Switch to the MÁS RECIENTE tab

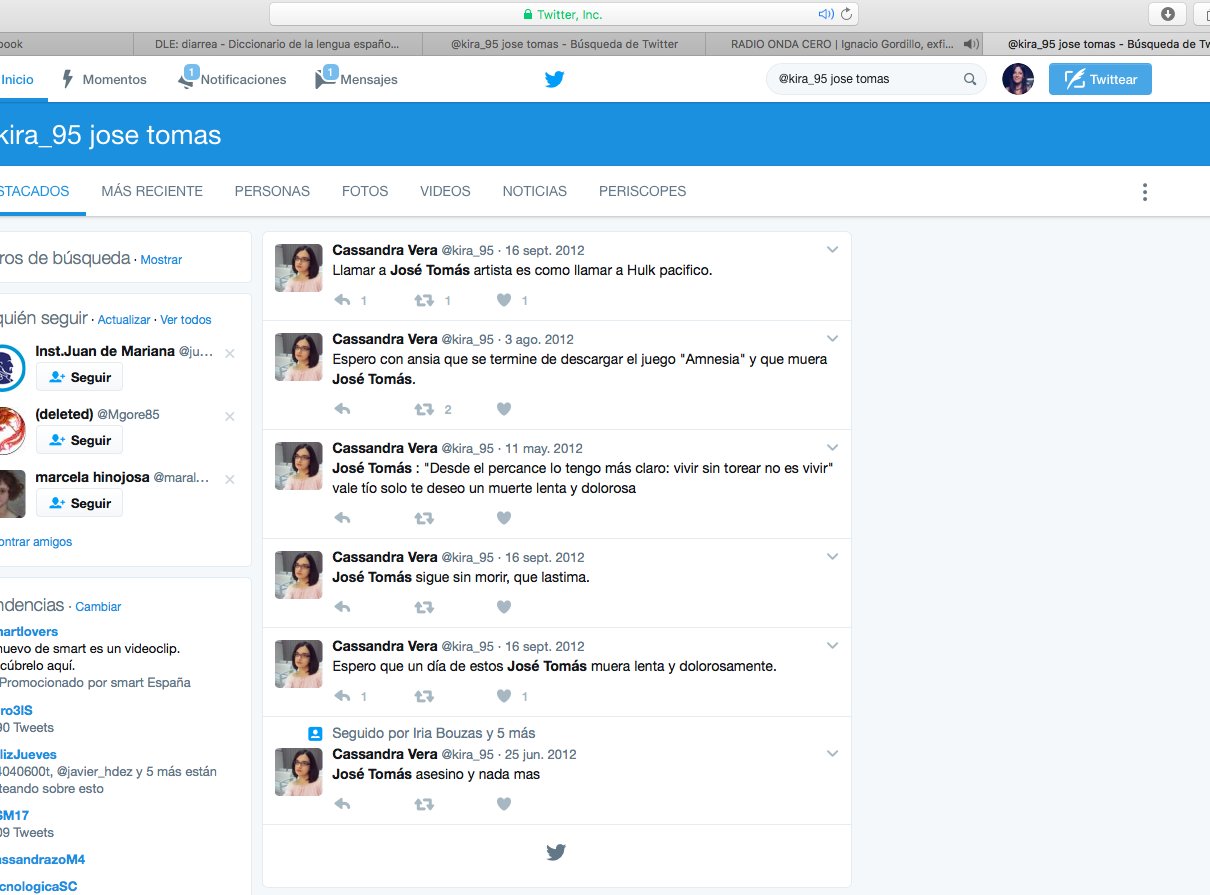pyautogui.click(x=152, y=191)
